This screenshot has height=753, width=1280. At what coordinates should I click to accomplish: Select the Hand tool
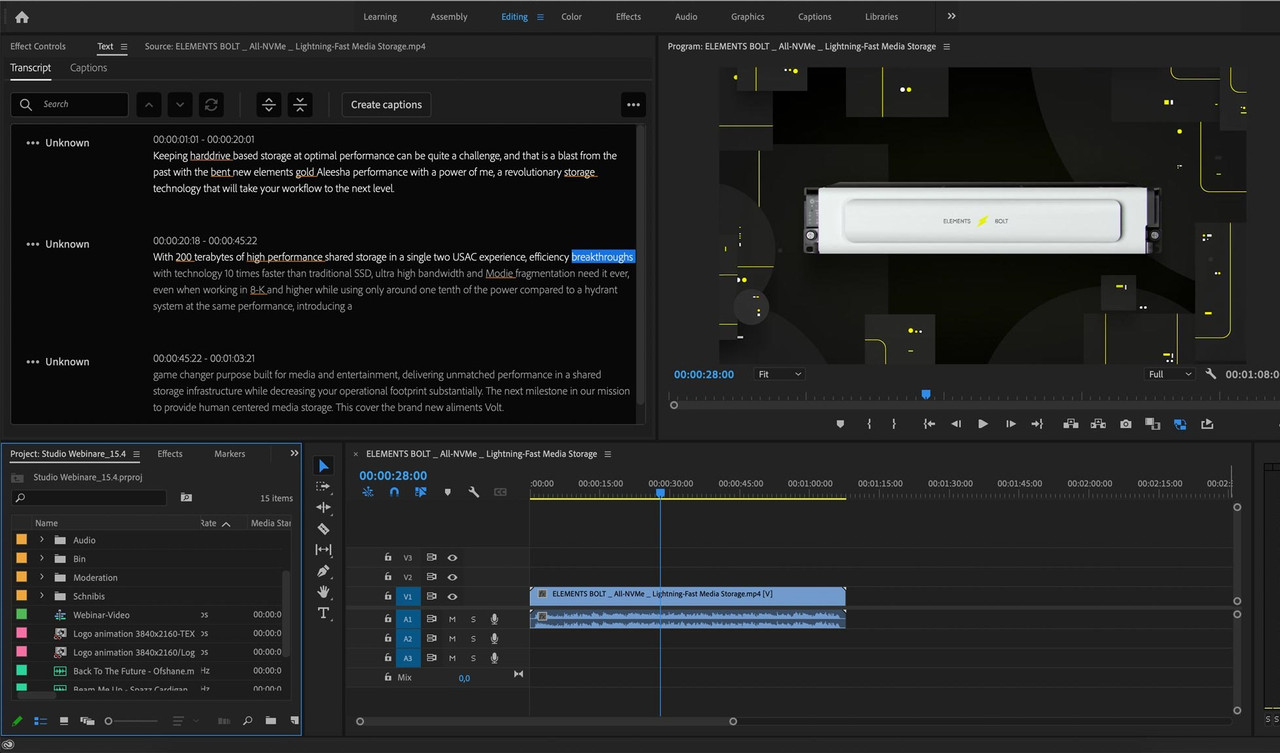[323, 592]
